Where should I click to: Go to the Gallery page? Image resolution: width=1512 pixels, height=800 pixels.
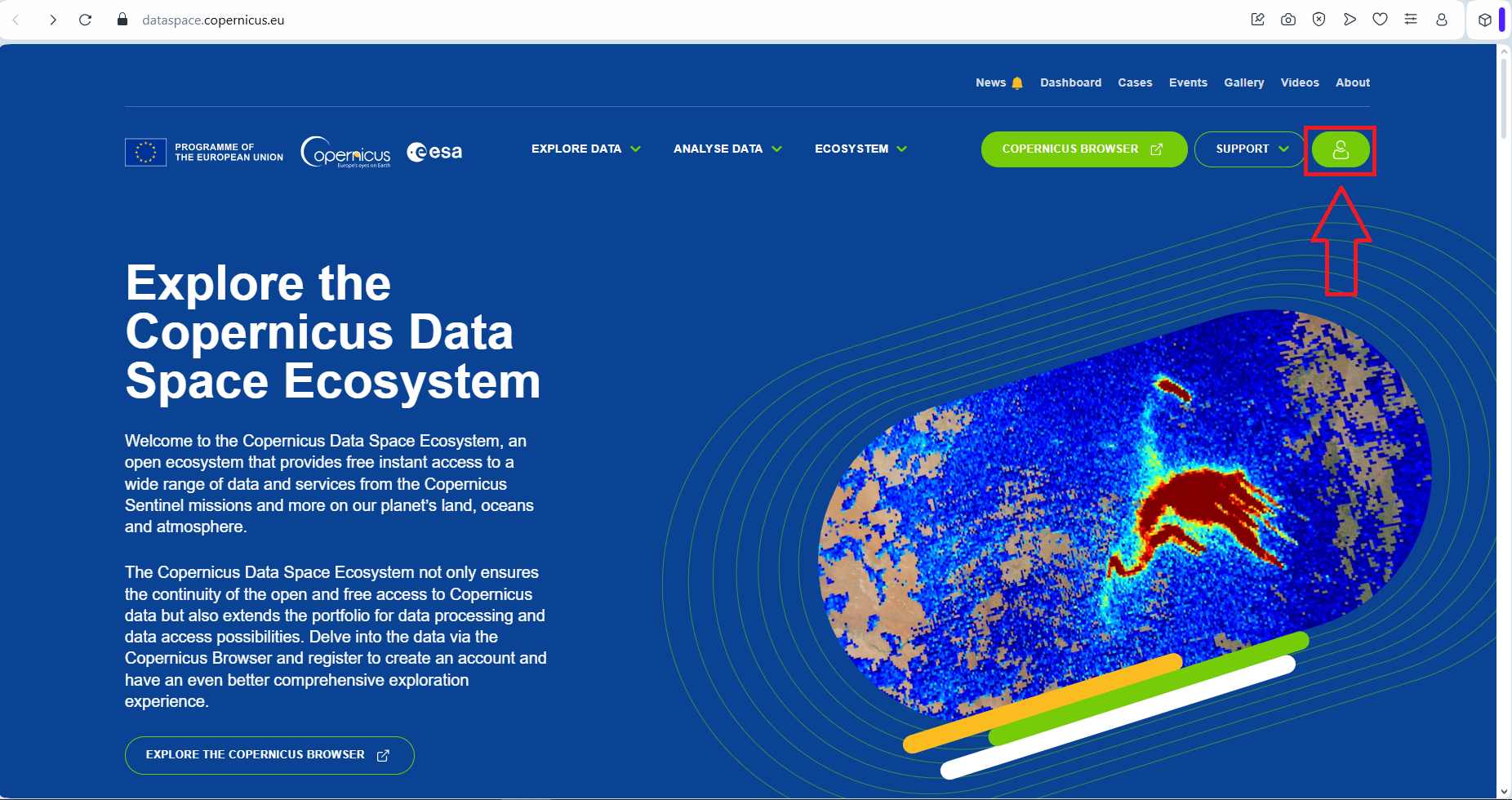[1243, 82]
